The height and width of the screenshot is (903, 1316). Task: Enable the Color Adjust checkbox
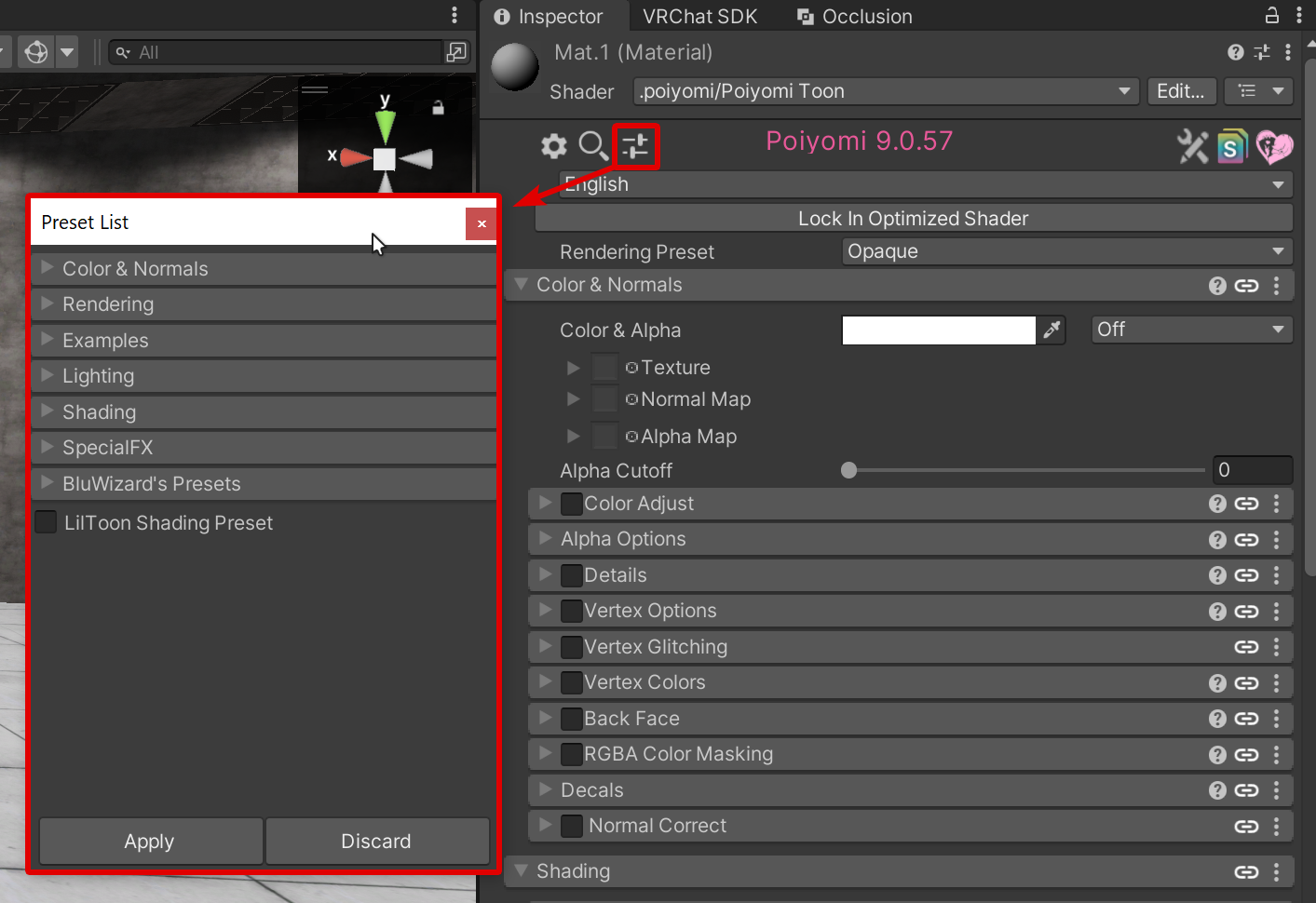(x=572, y=504)
